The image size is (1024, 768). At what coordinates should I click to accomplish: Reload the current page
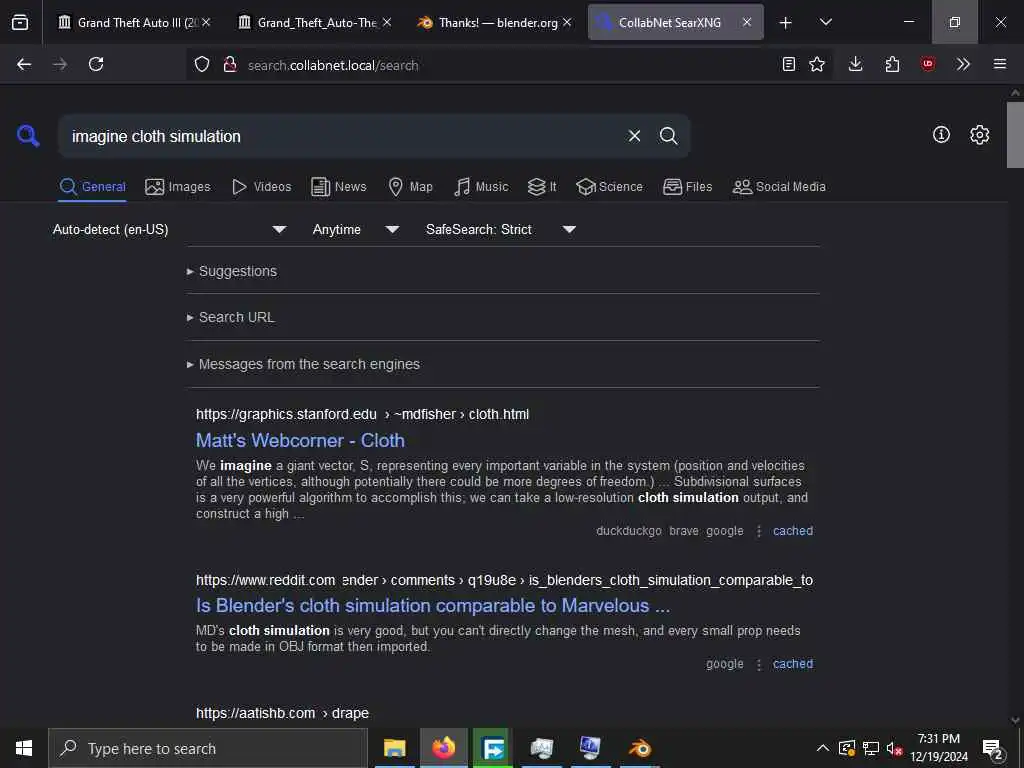click(x=96, y=64)
